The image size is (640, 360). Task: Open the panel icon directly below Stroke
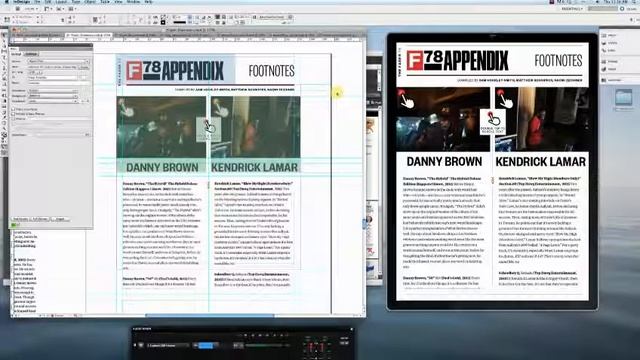(609, 69)
